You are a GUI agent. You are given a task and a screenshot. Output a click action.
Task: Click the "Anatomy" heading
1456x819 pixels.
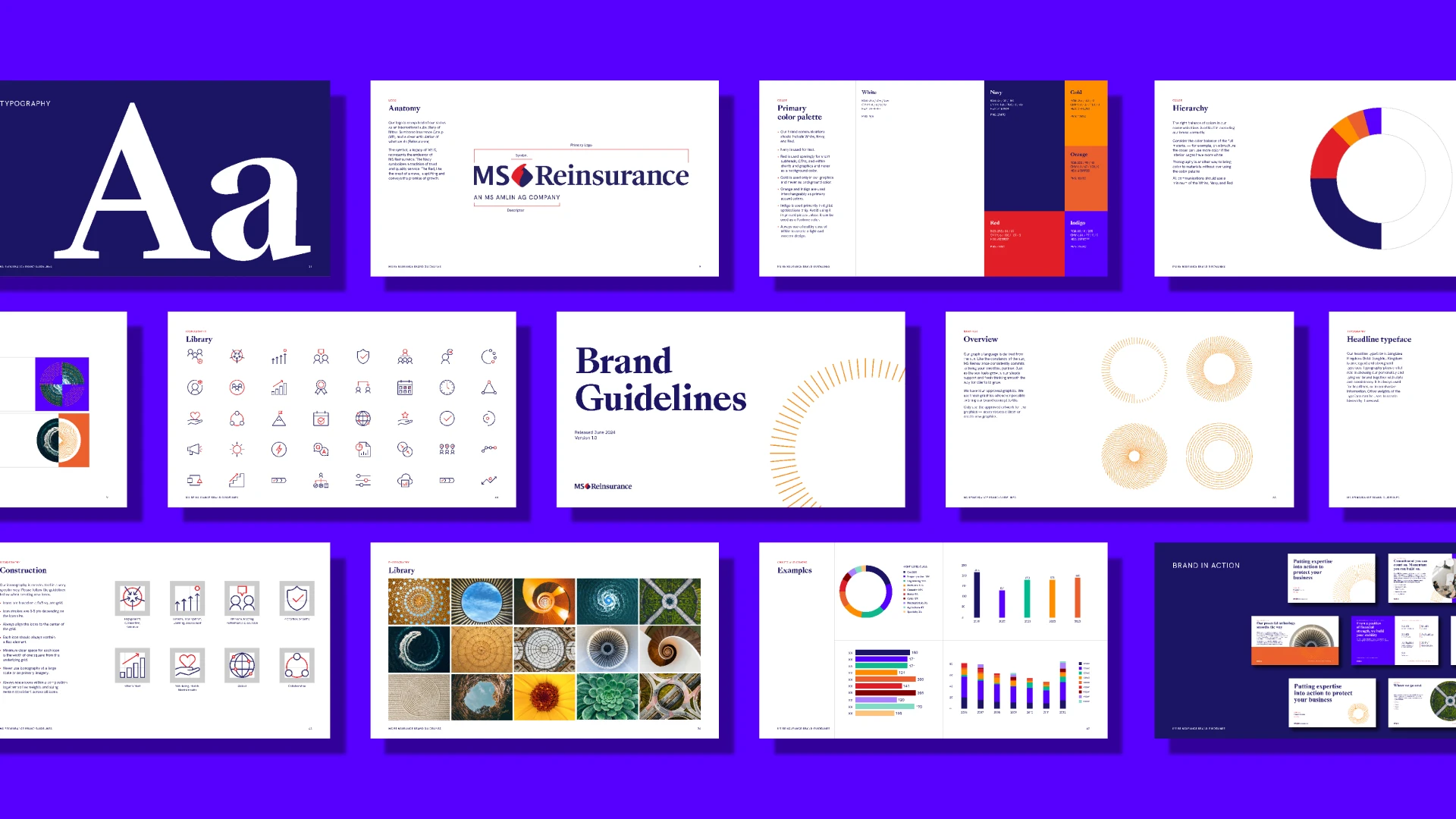pos(404,108)
